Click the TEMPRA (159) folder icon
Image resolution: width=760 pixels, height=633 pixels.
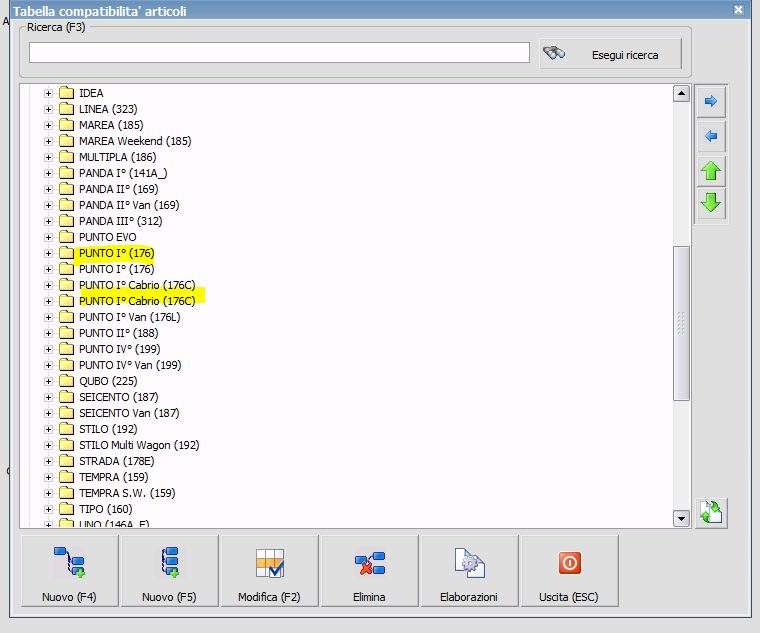[66, 477]
